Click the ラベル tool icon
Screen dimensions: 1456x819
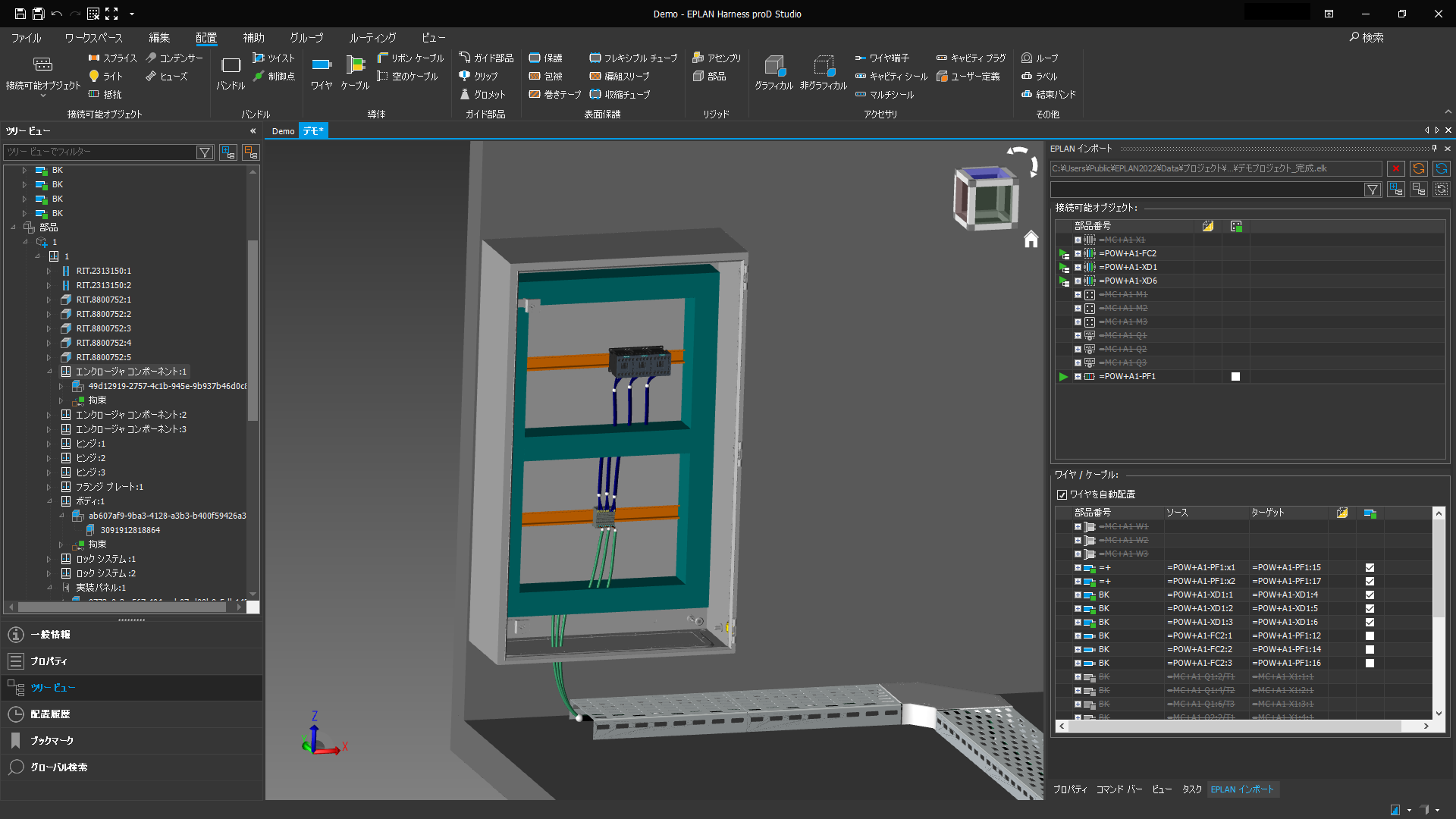(x=1027, y=75)
